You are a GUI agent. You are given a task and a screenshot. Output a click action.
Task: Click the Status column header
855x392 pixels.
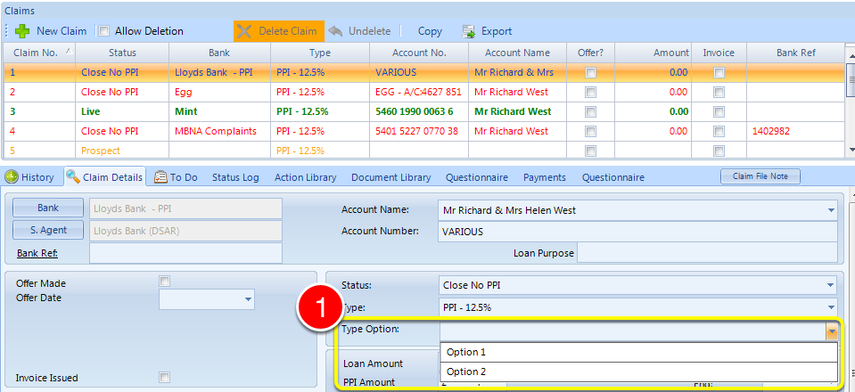pos(122,53)
